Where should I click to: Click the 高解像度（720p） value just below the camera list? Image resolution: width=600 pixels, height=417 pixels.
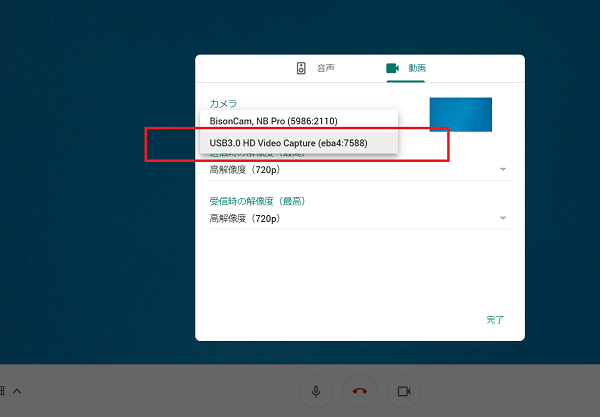[x=244, y=170]
